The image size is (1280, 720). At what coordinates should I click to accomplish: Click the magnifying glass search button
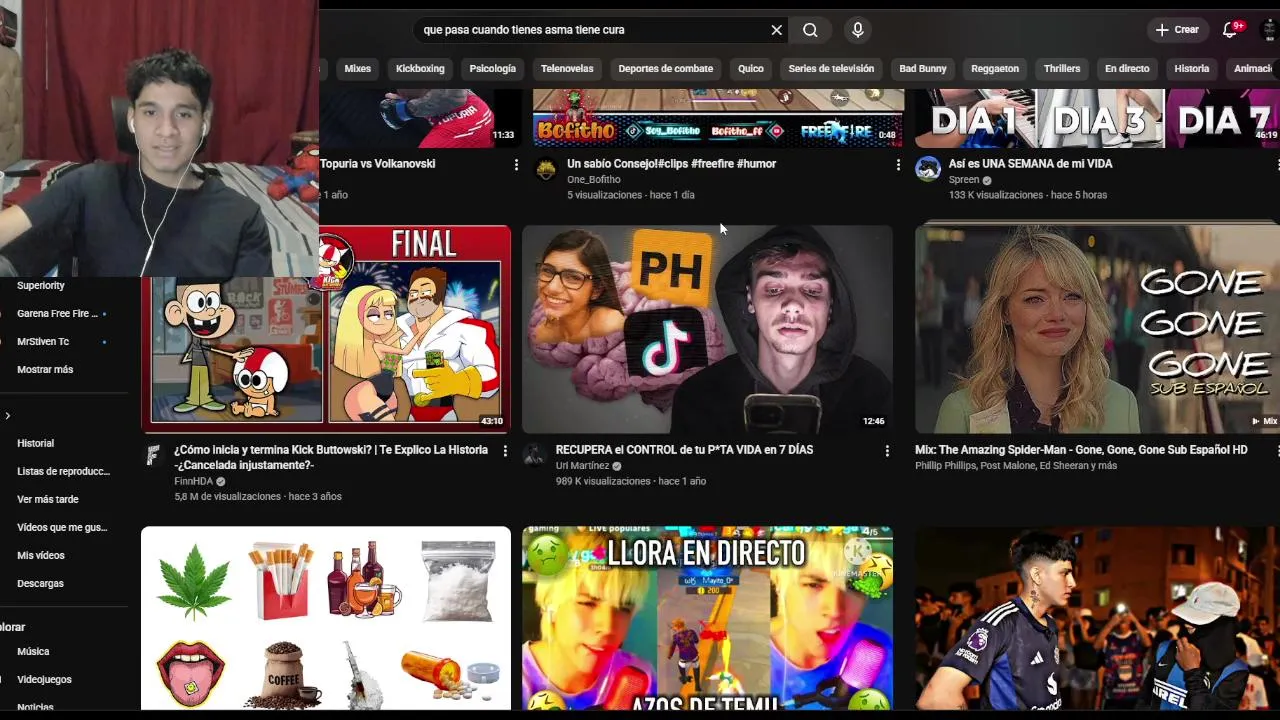click(x=810, y=30)
